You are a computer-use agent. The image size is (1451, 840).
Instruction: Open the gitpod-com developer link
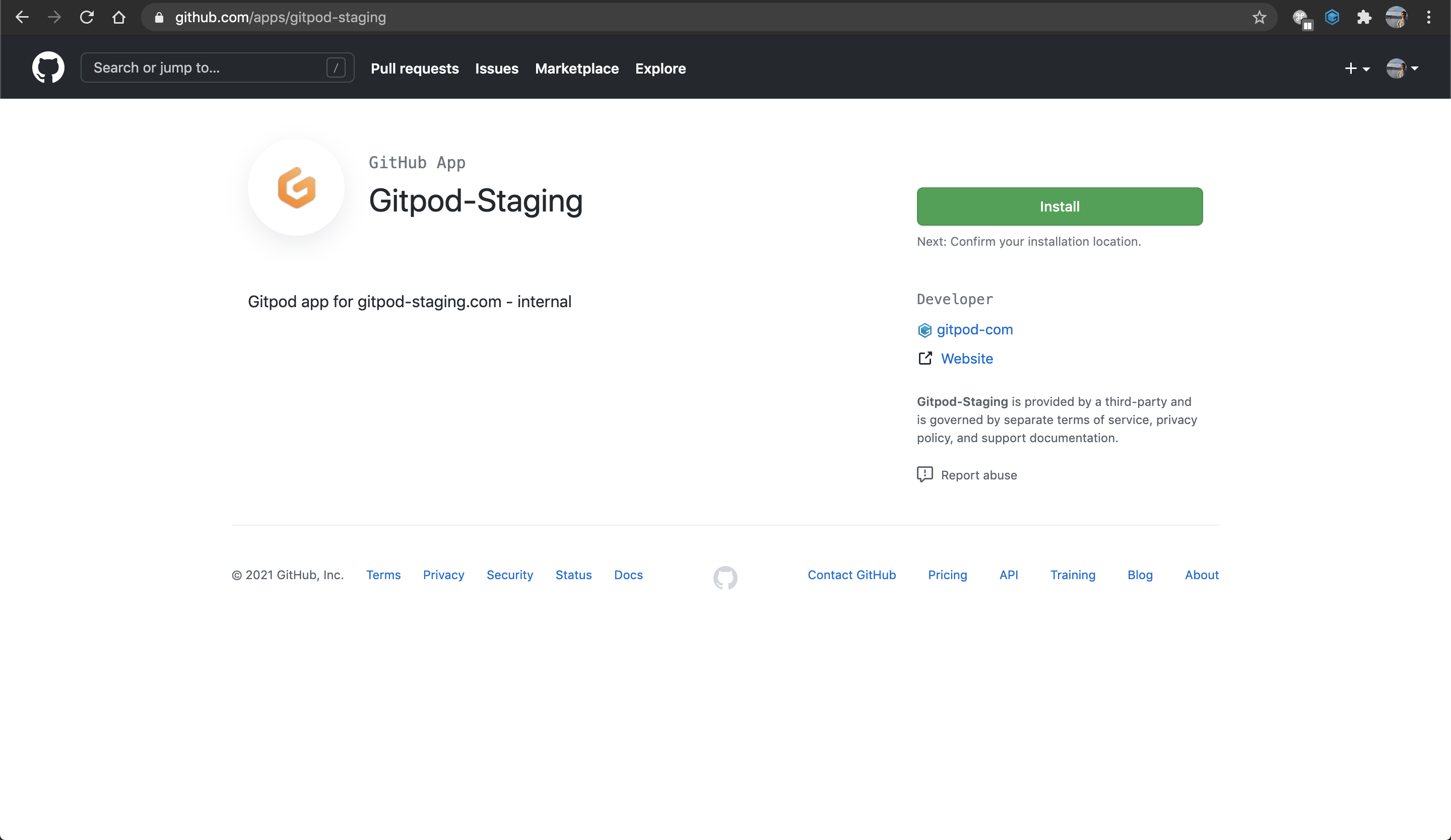pos(974,330)
